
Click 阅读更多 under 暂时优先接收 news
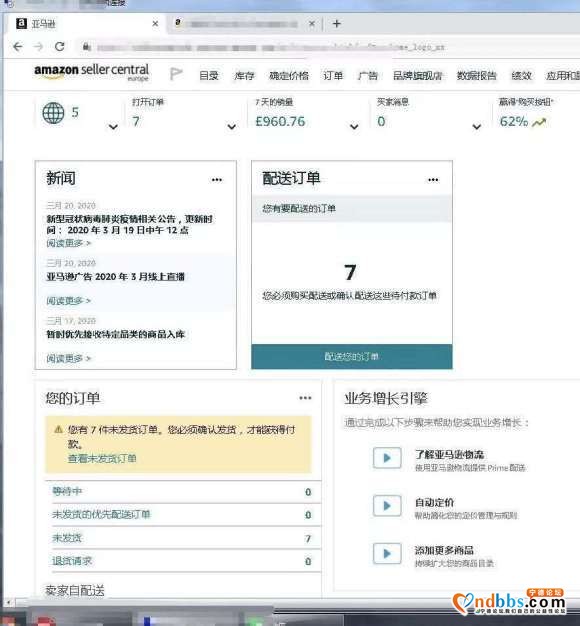tap(68, 358)
